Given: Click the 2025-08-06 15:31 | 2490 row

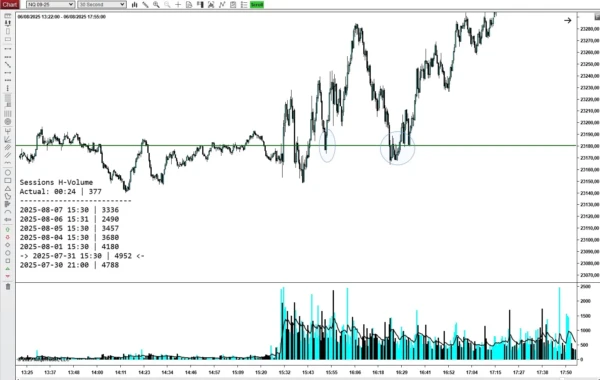Looking at the screenshot, I should (x=69, y=219).
